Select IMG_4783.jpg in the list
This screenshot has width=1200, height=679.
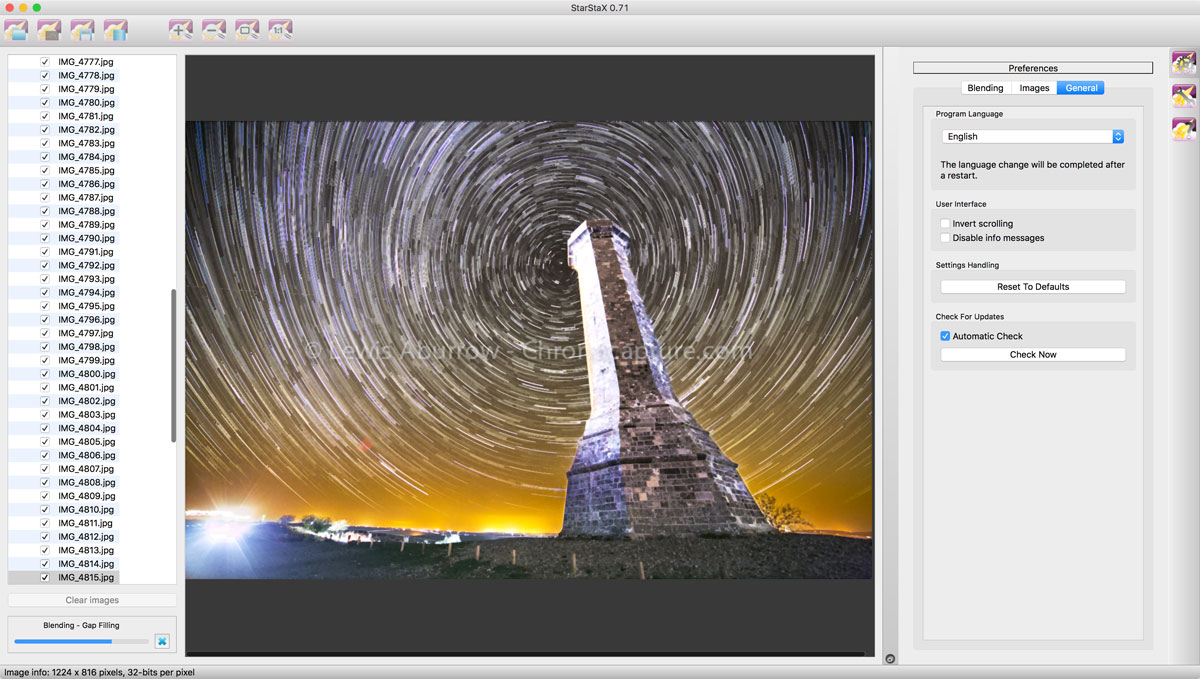(86, 143)
